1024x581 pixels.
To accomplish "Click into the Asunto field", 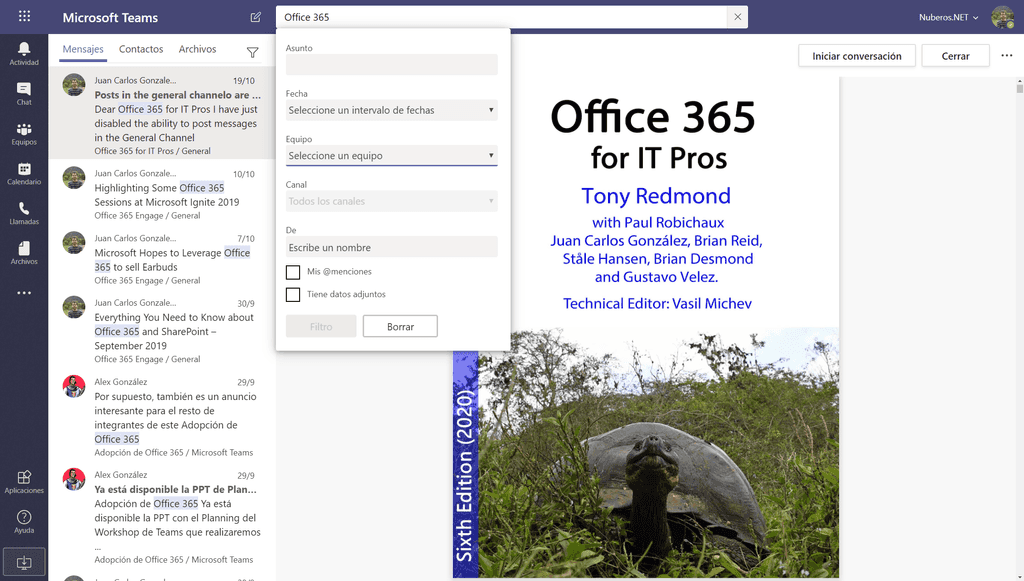I will coord(391,65).
